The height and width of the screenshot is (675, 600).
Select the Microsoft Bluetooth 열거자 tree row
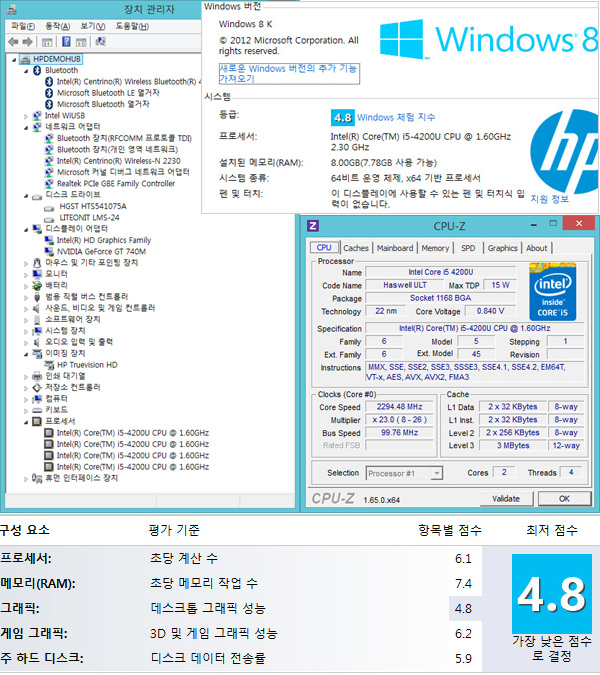[103, 104]
